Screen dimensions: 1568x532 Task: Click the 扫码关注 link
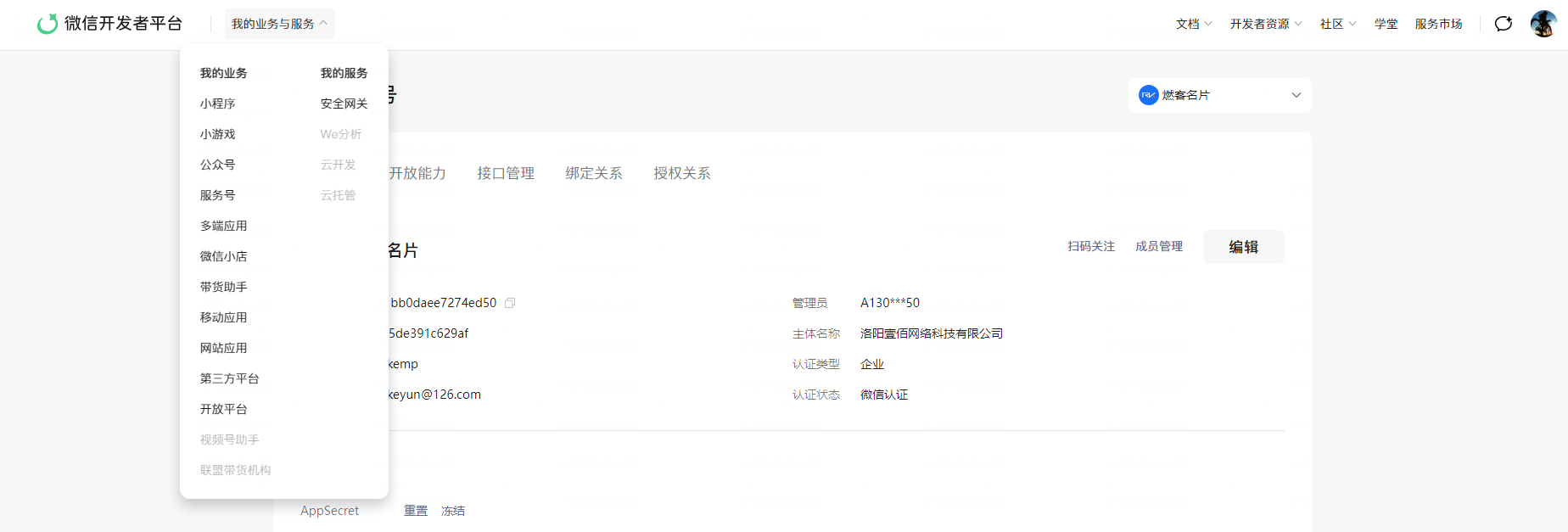click(1091, 246)
